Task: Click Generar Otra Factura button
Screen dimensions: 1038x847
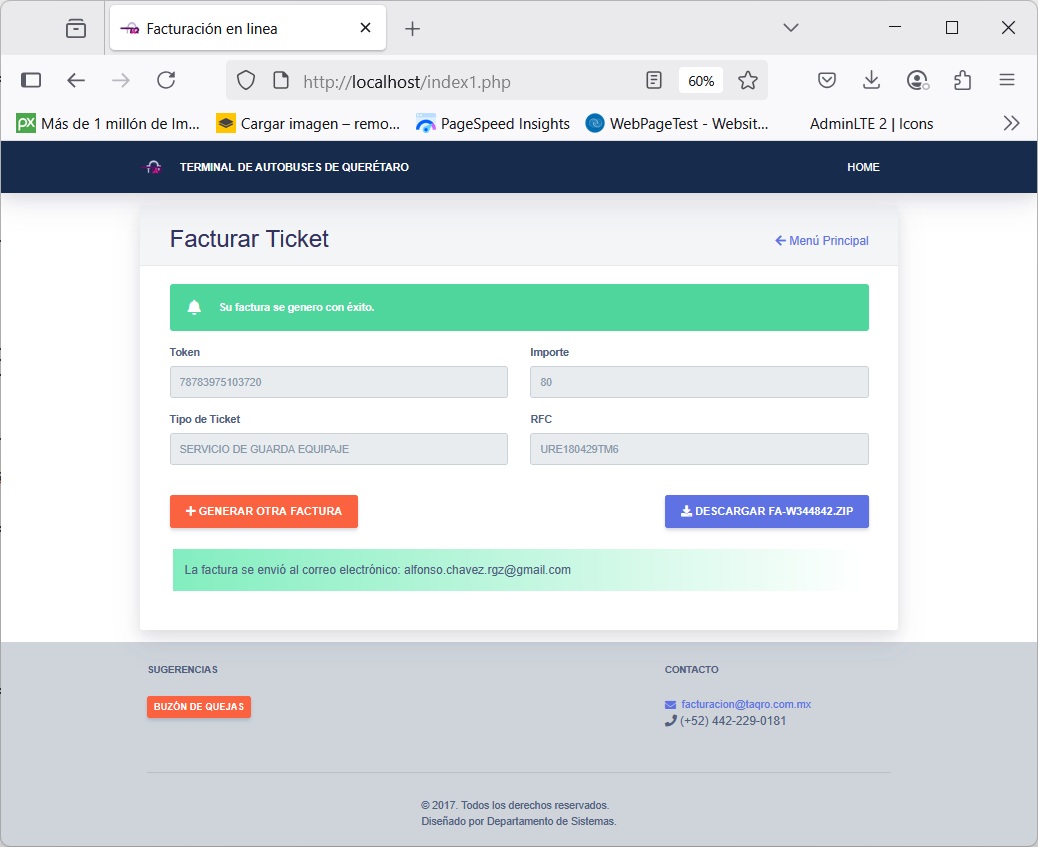Action: [x=264, y=511]
